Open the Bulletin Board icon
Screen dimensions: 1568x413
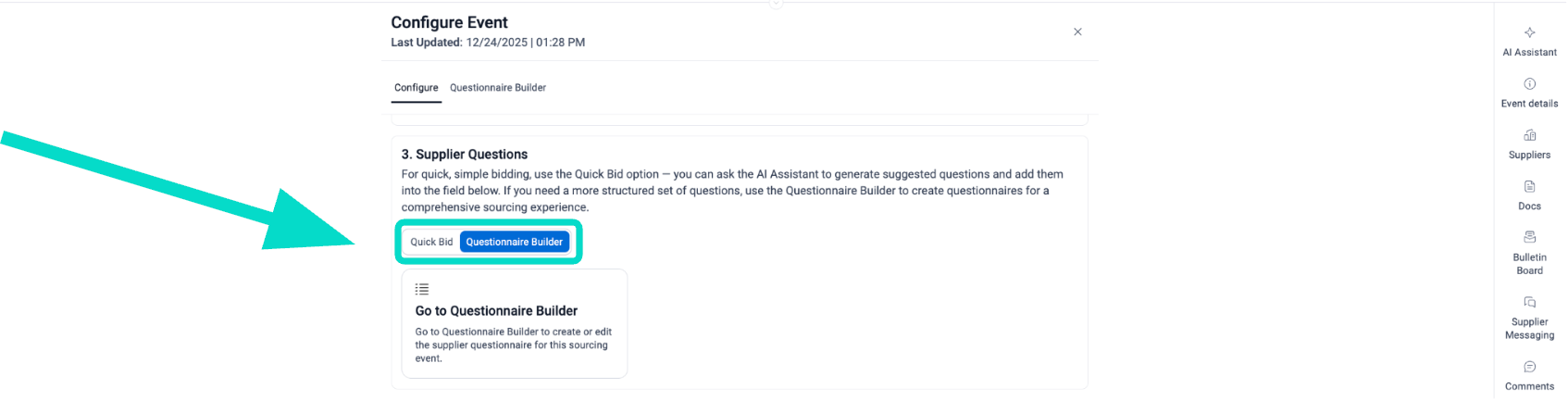(x=1529, y=237)
